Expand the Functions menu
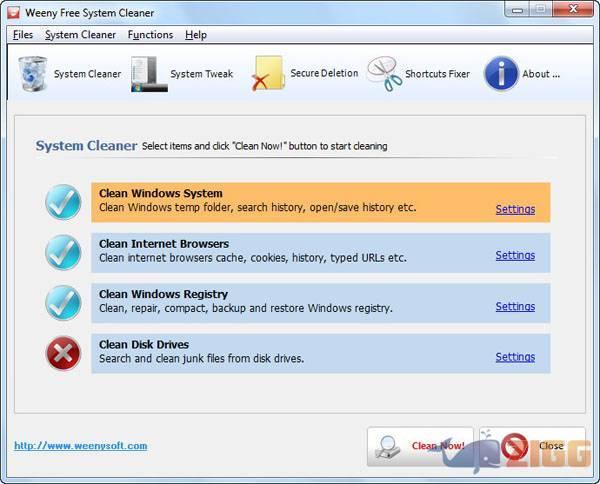600x484 pixels. tap(150, 35)
